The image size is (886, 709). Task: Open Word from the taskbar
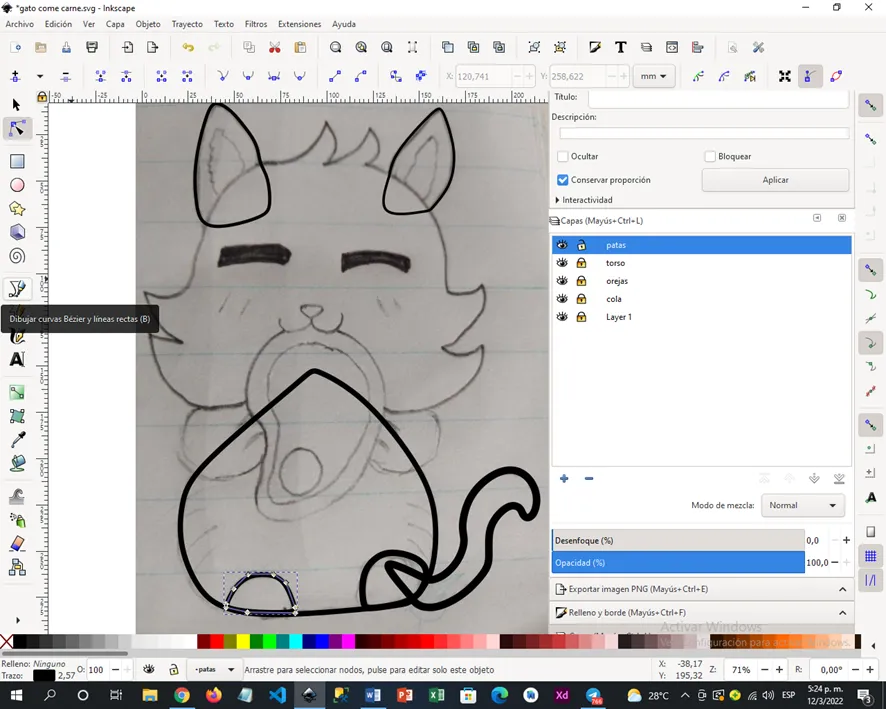pos(373,695)
